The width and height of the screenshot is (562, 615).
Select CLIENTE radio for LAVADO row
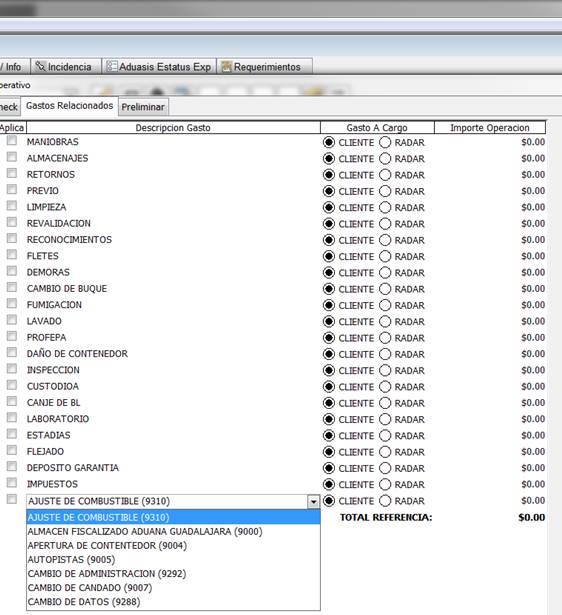click(329, 322)
